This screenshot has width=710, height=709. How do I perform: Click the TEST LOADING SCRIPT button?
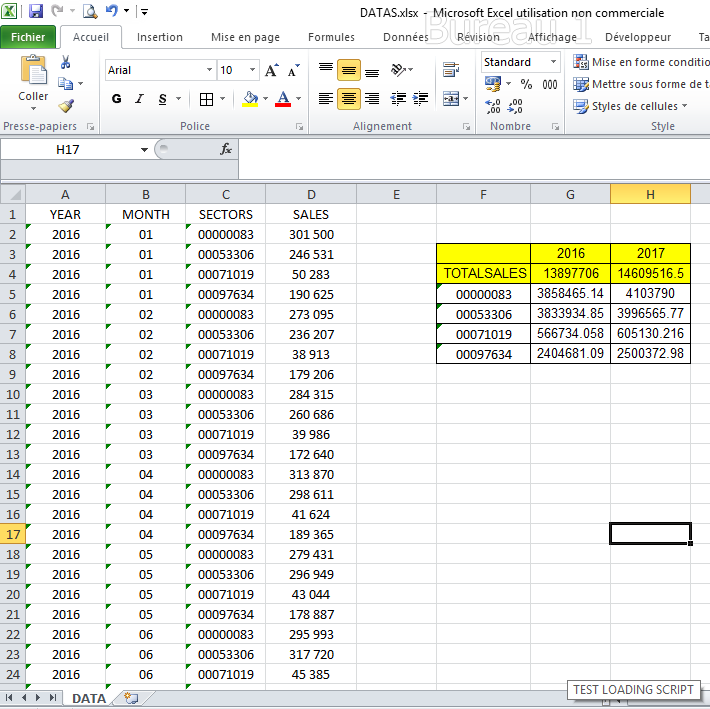634,690
